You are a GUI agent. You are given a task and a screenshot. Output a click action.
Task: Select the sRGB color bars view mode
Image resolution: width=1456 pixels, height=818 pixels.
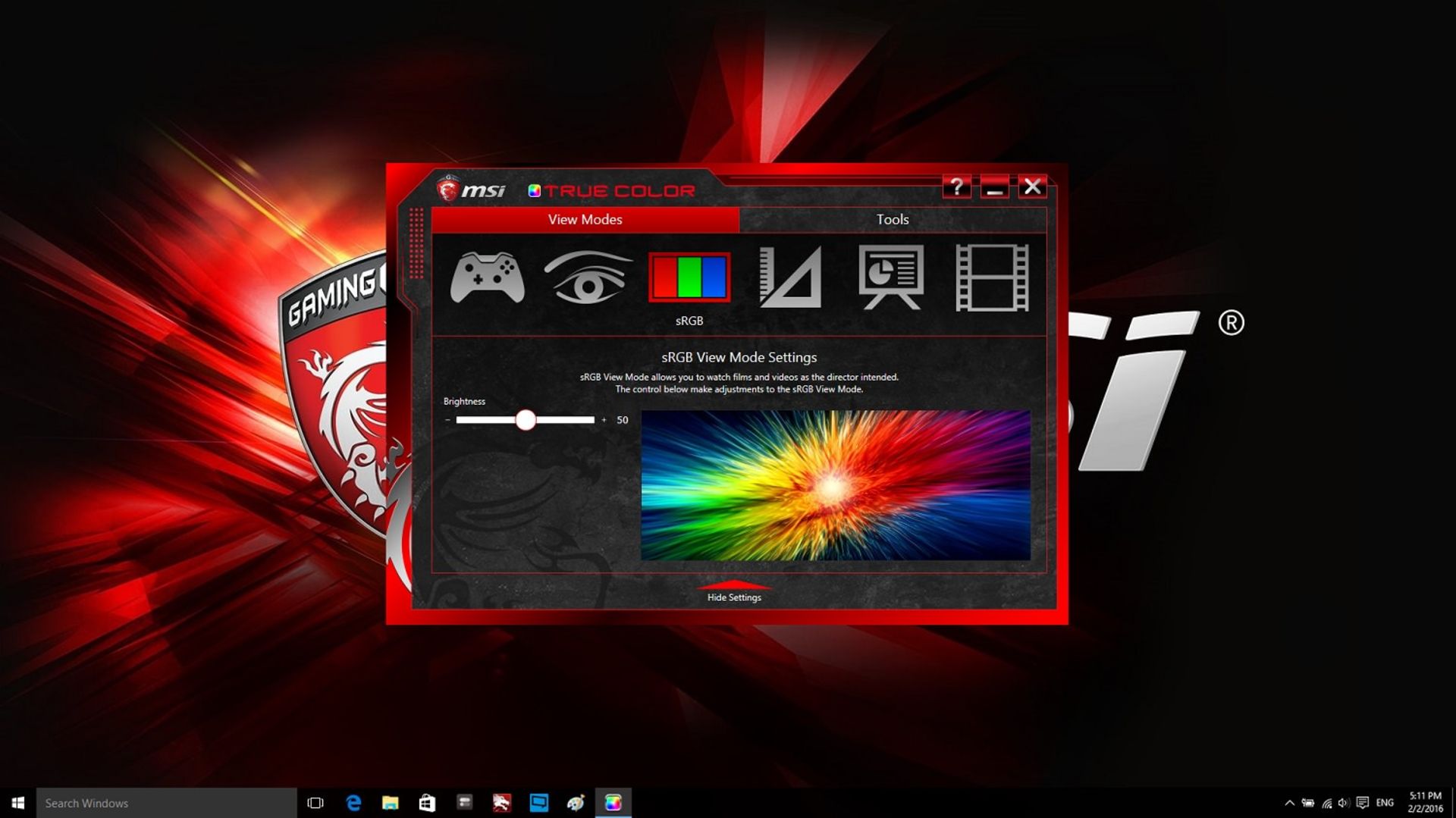pos(689,277)
